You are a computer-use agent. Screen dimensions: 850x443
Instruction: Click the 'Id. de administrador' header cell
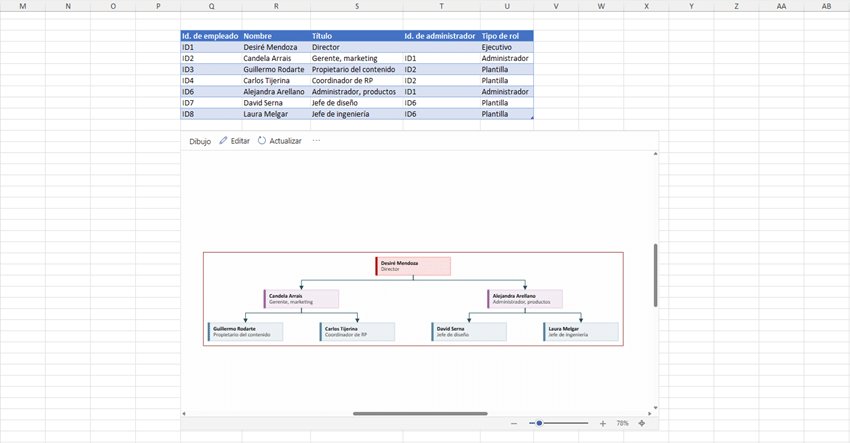point(441,36)
